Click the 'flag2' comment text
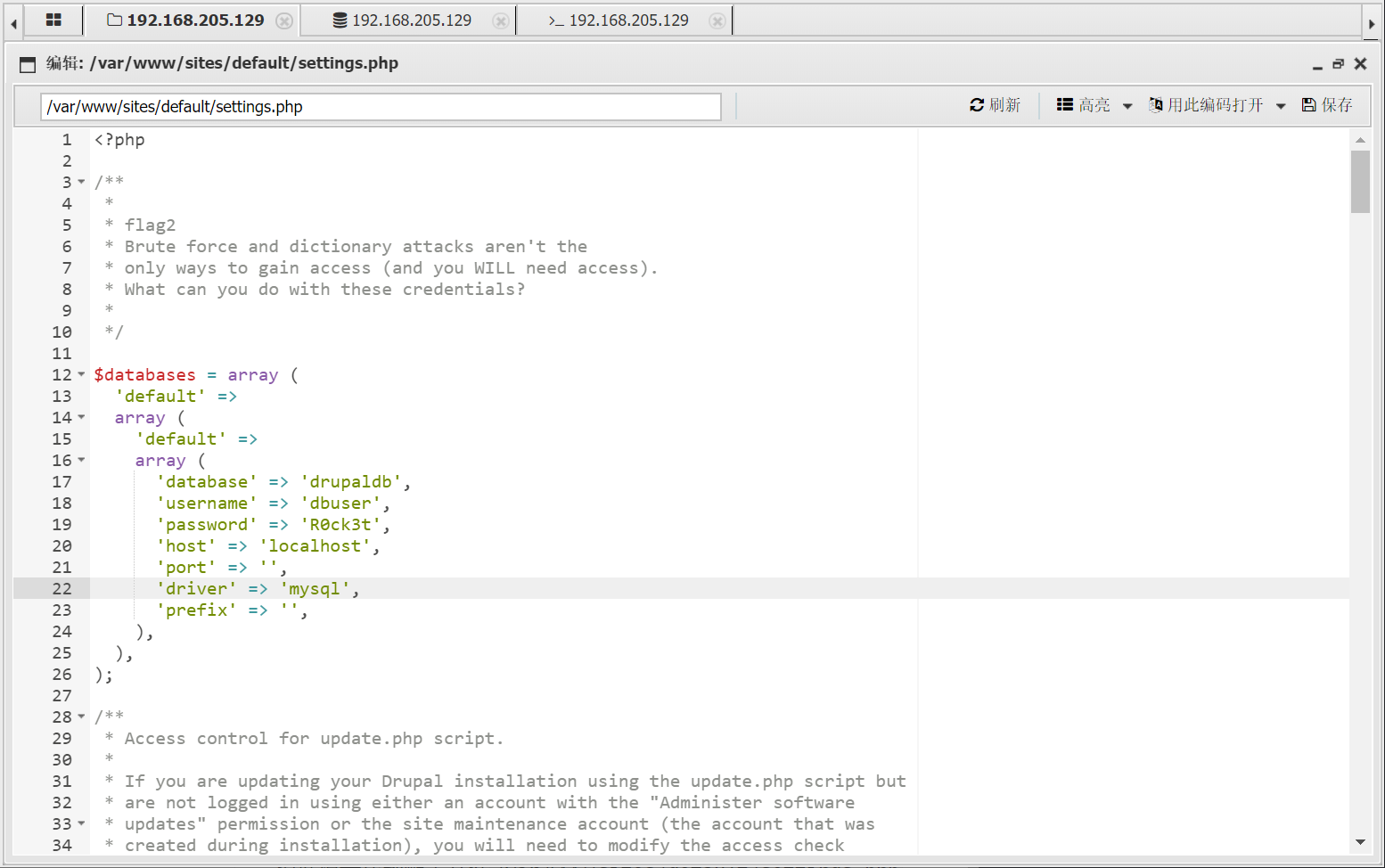Viewport: 1385px width, 868px height. pos(150,225)
